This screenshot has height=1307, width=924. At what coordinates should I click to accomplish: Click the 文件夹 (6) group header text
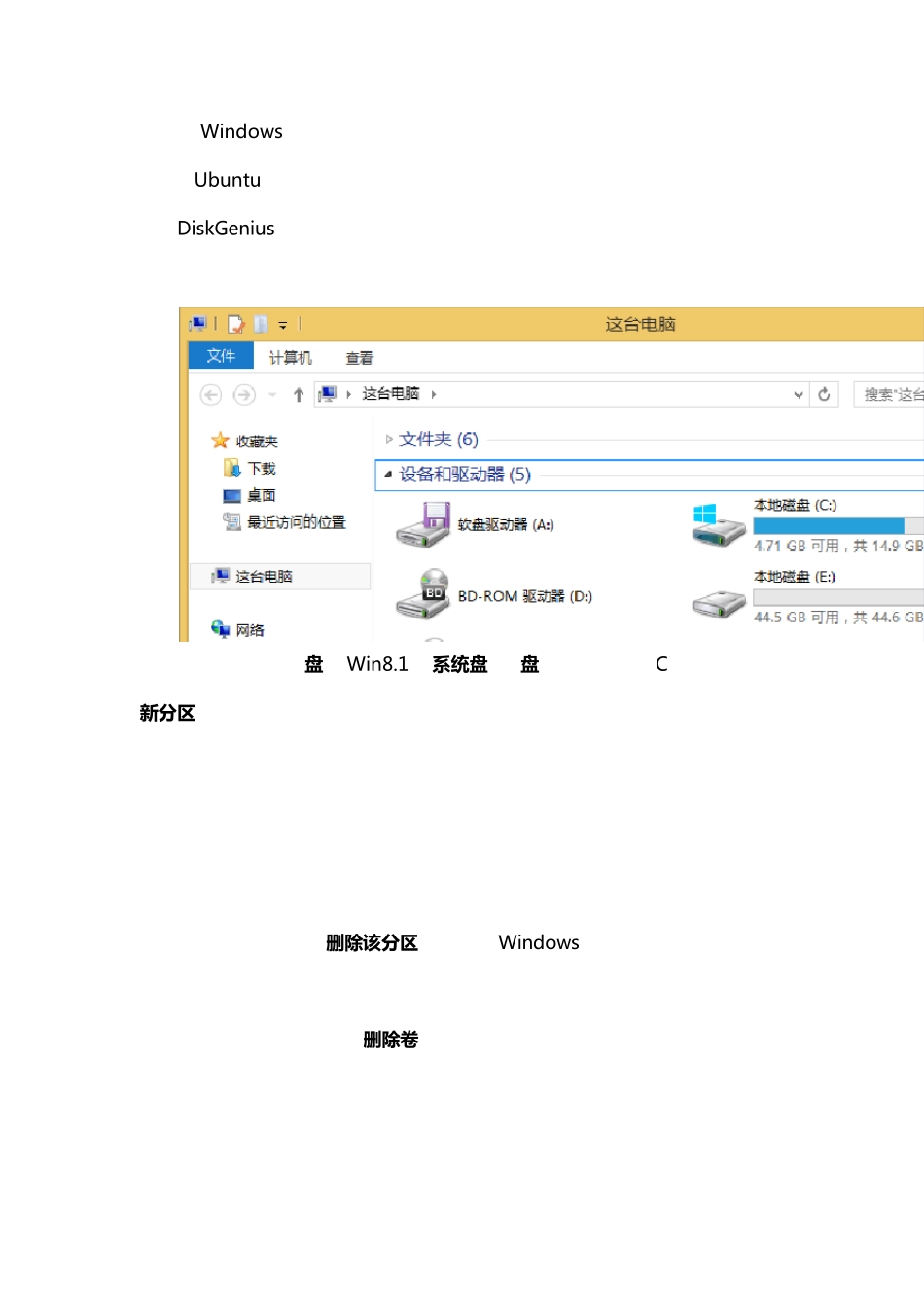point(439,440)
